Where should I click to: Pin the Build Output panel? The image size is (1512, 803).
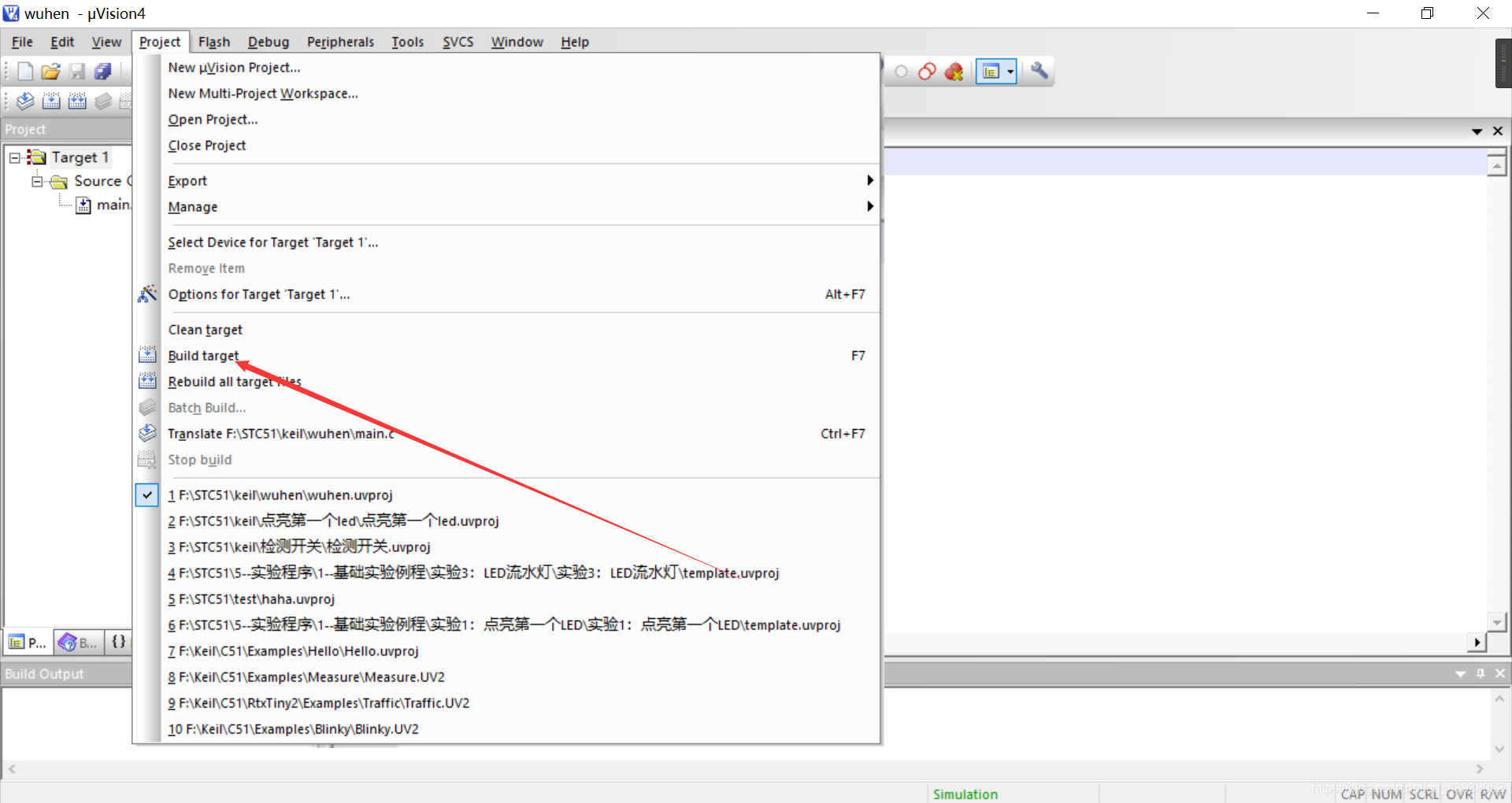click(x=1480, y=673)
